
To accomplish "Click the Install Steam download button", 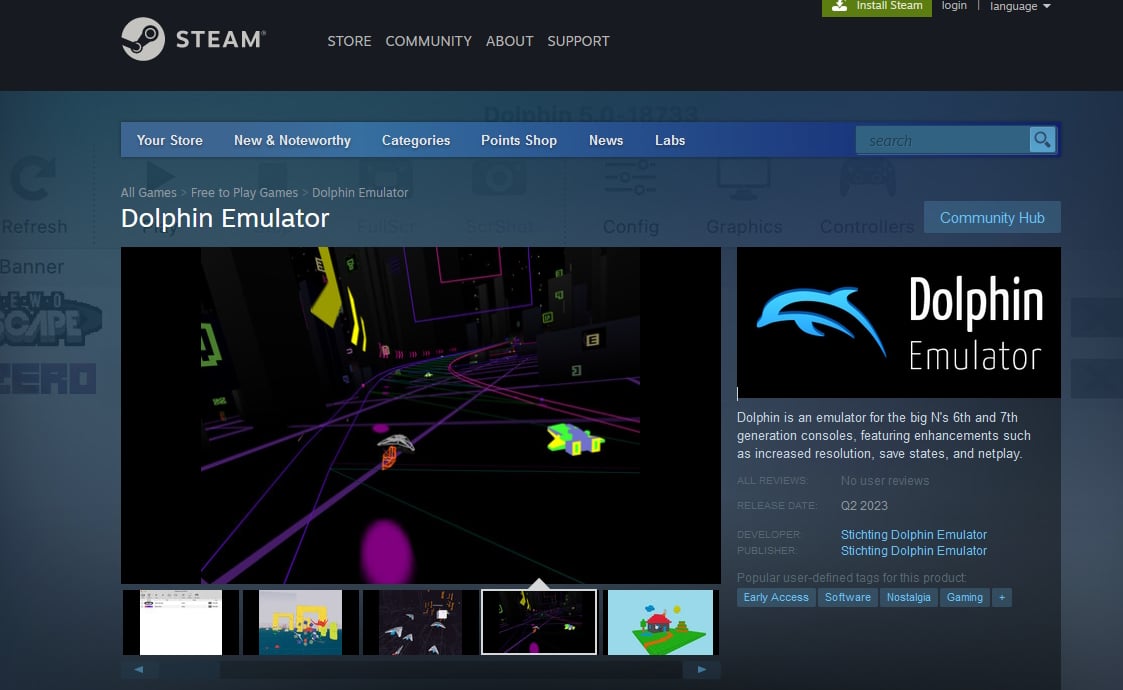I will (x=877, y=6).
